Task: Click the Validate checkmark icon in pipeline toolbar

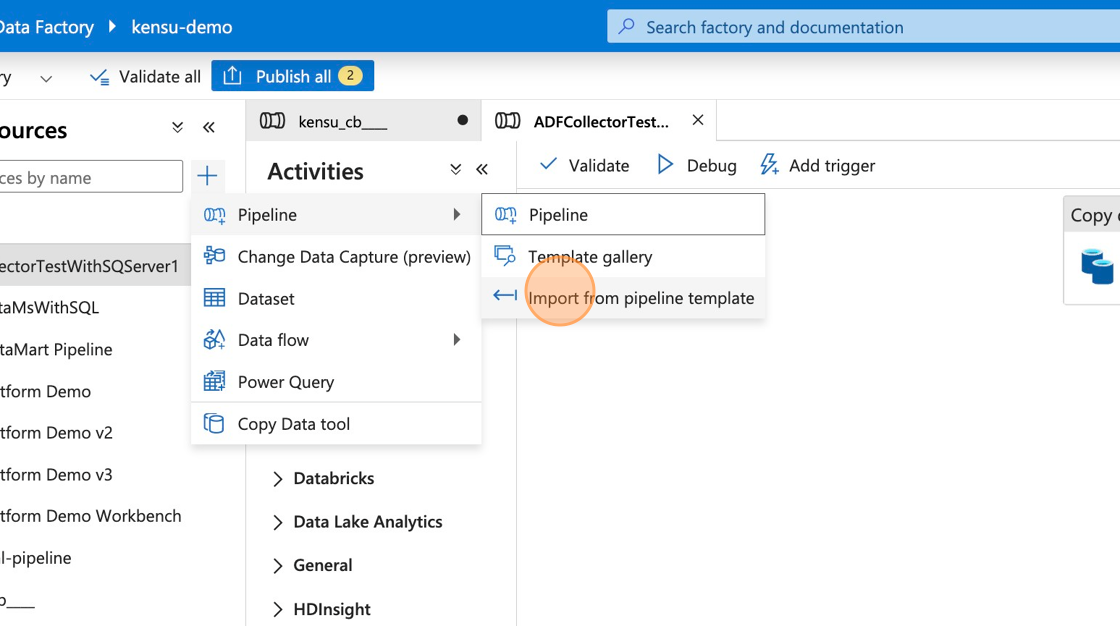Action: coord(549,164)
